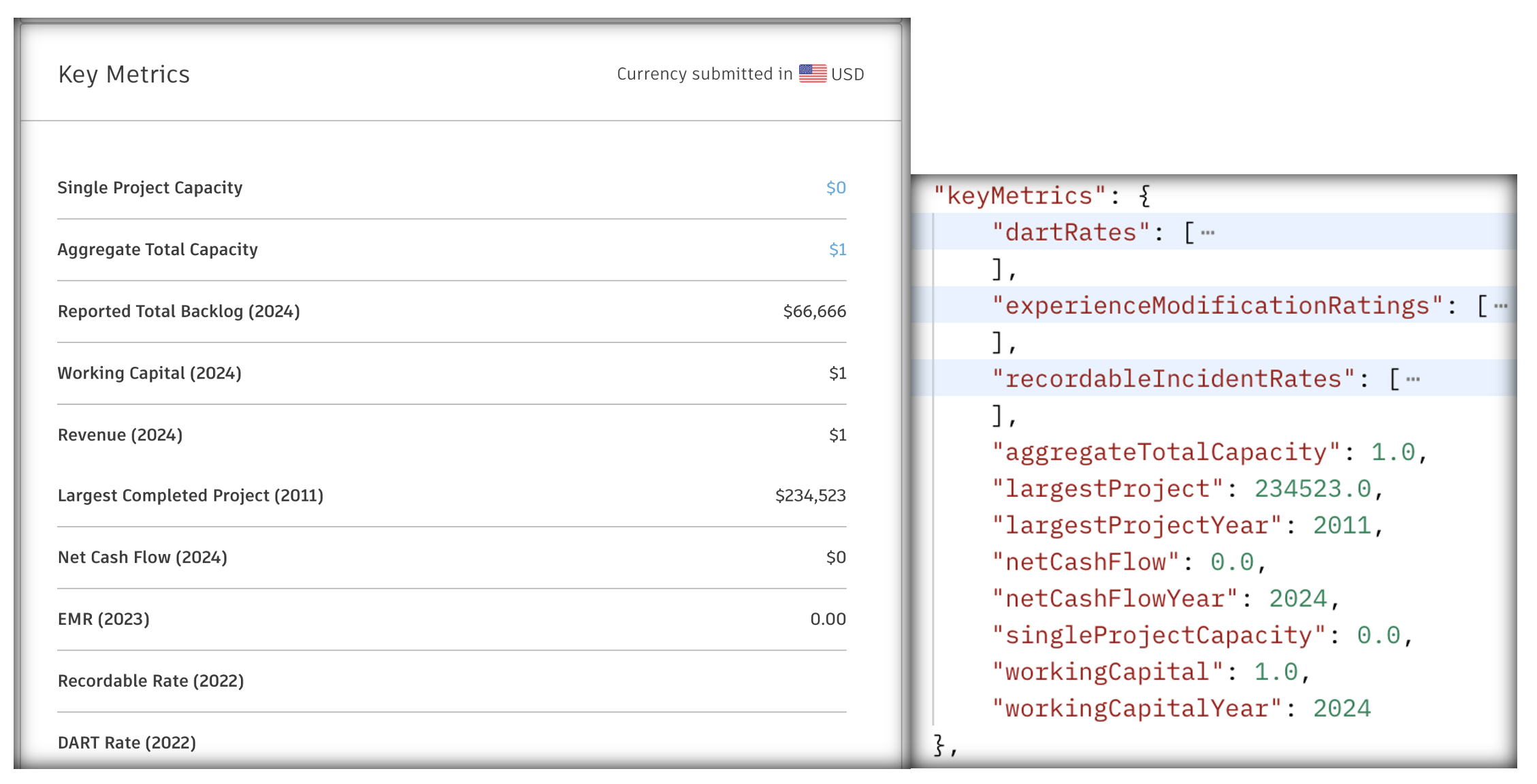
Task: Click the "netCashFlow" JSON key
Action: coord(1085,563)
